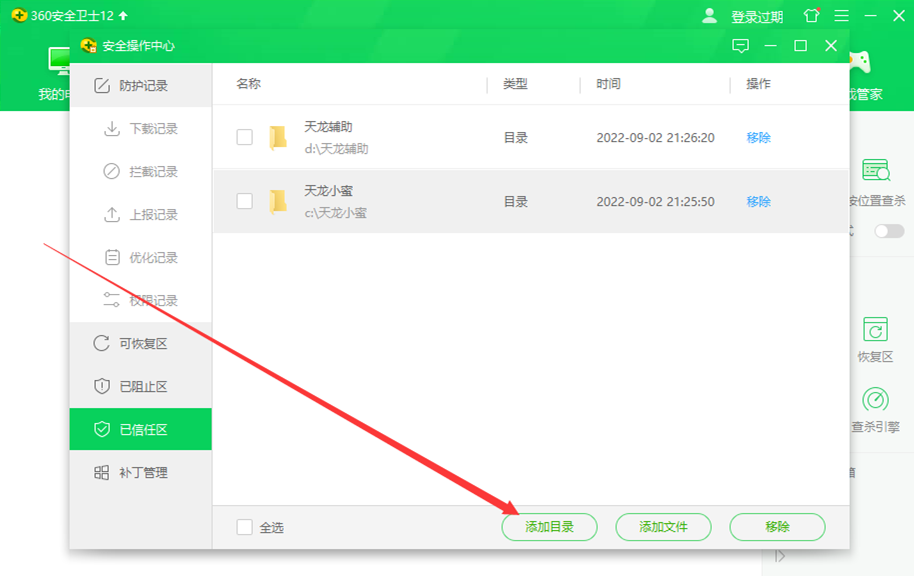This screenshot has height=576, width=914.
Task: Click the user avatar icon in main window
Action: pyautogui.click(x=709, y=16)
